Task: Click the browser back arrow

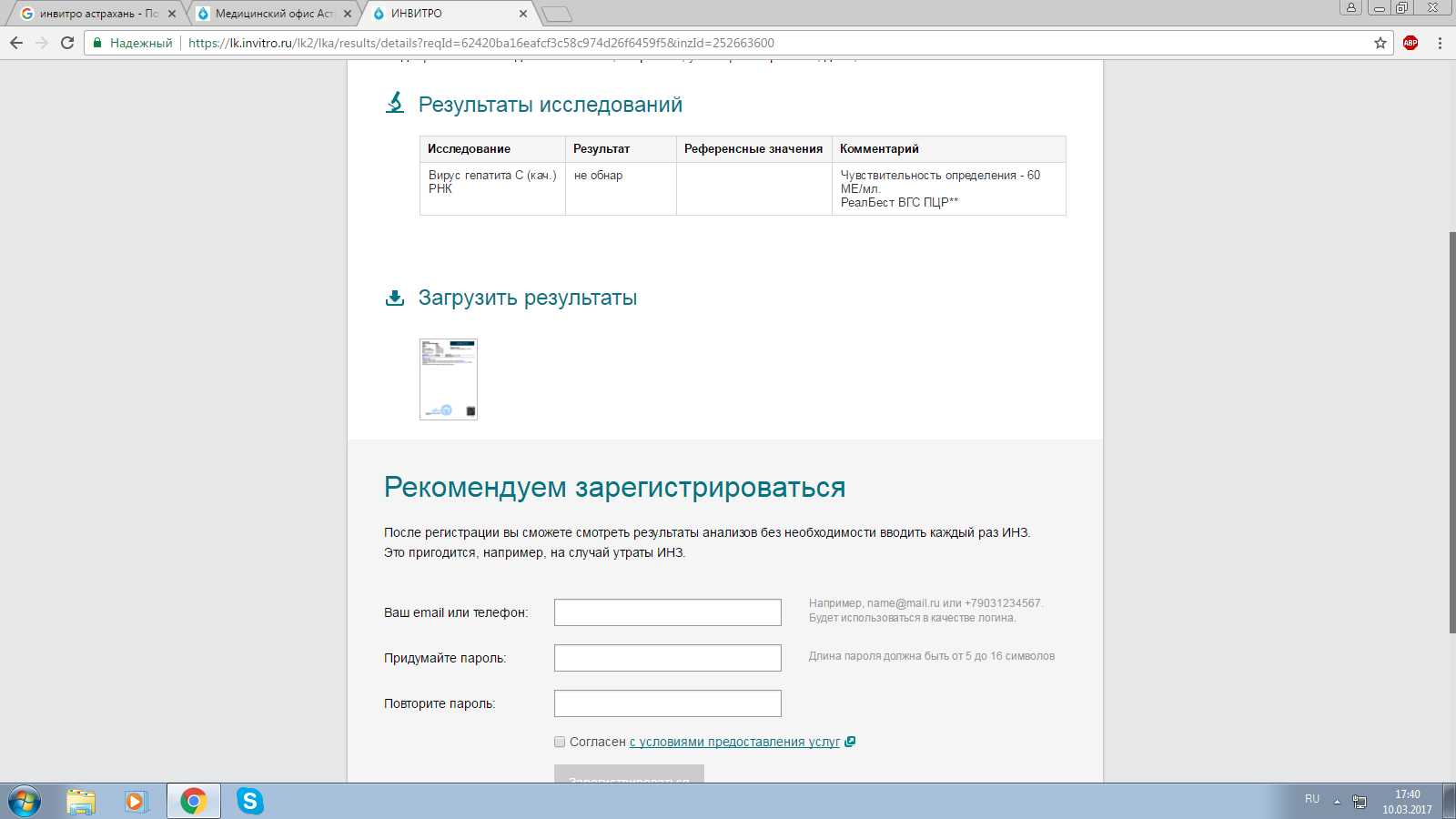Action: coord(16,43)
